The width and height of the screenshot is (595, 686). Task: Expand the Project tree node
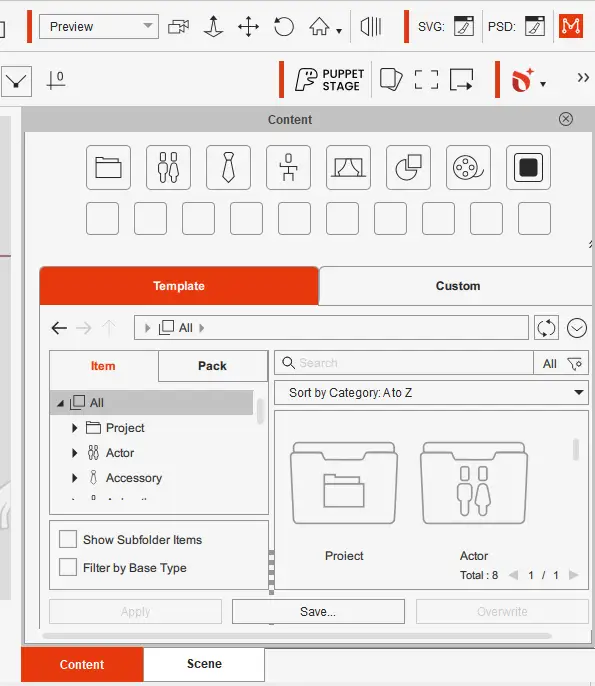click(x=74, y=428)
